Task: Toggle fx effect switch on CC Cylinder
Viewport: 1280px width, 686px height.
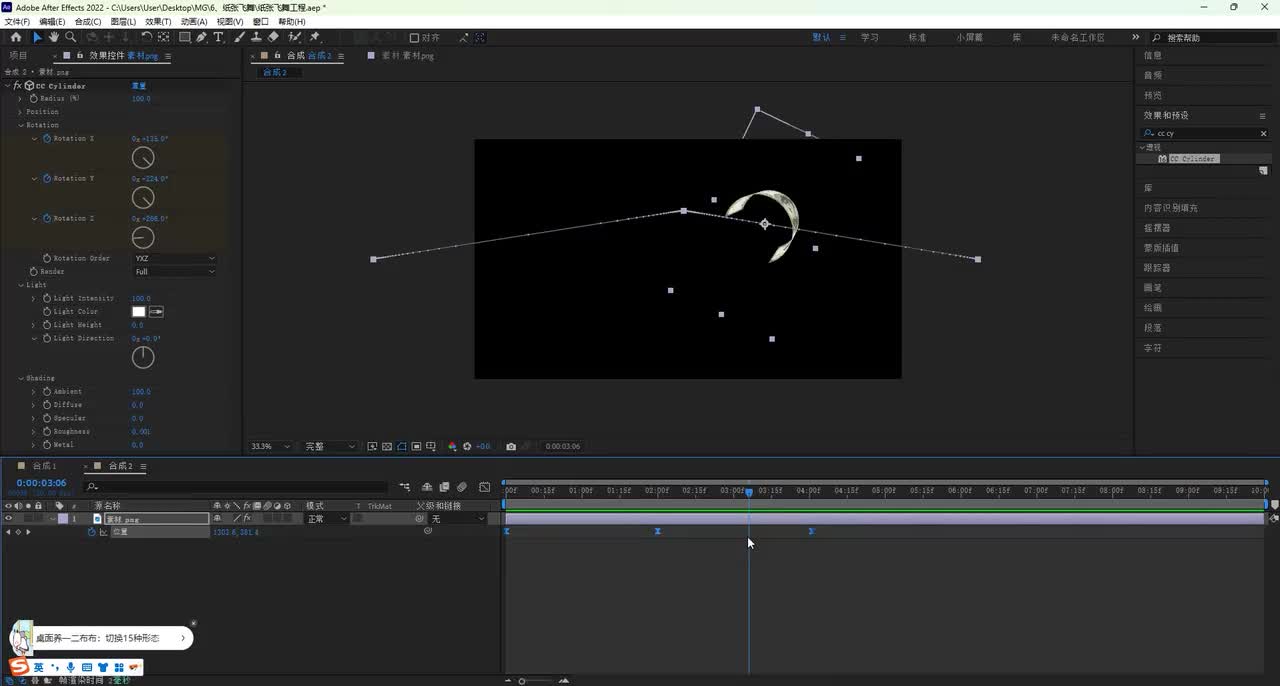Action: tap(18, 86)
